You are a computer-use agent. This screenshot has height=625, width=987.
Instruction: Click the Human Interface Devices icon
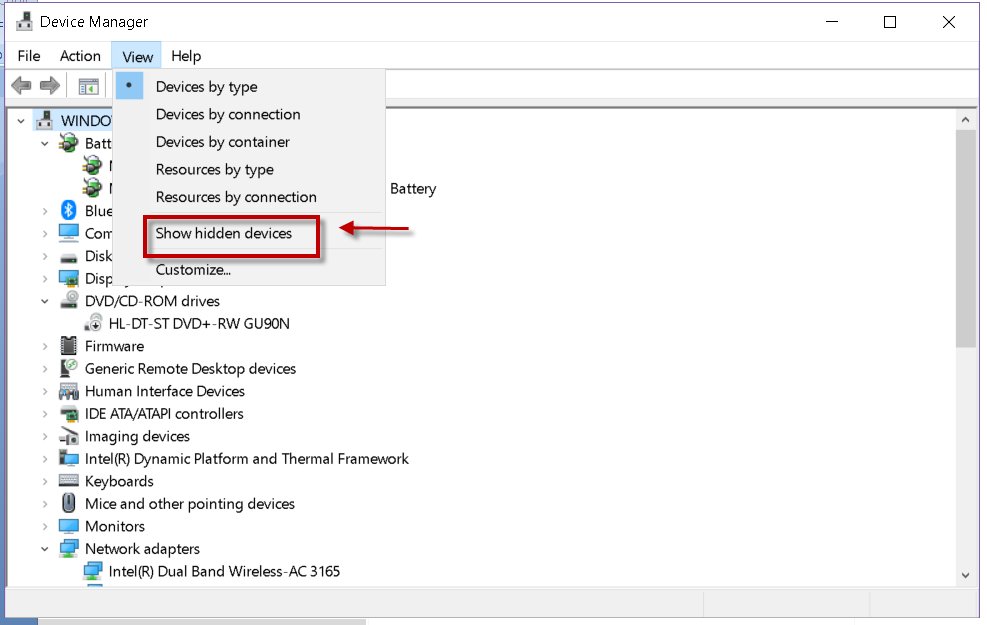pos(69,391)
